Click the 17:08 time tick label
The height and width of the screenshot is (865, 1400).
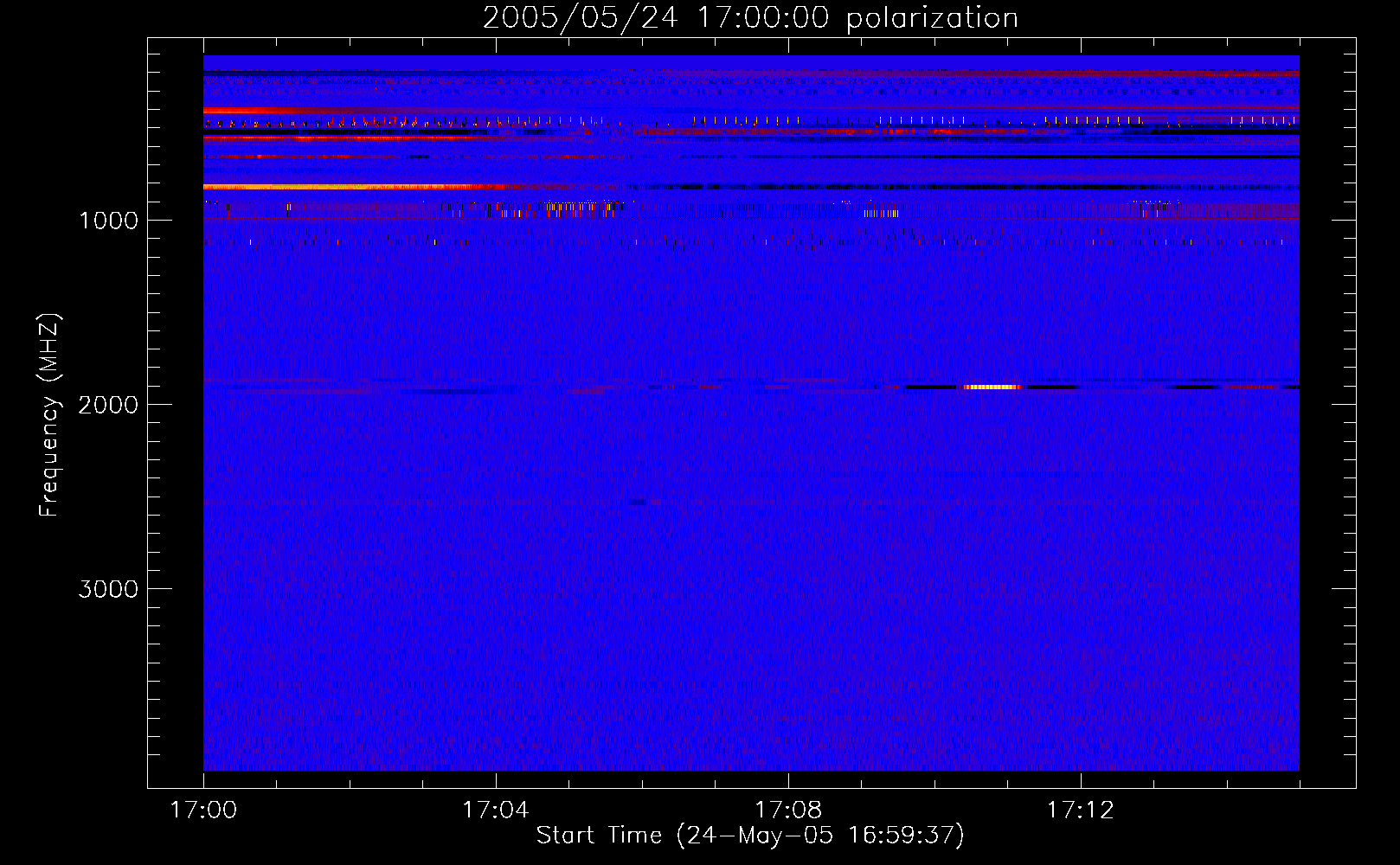[788, 811]
